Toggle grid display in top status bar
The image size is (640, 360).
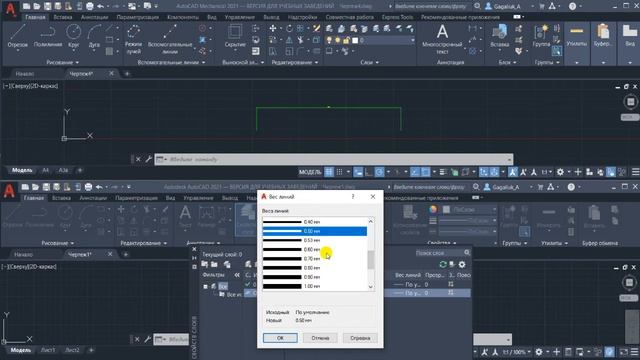[329, 172]
